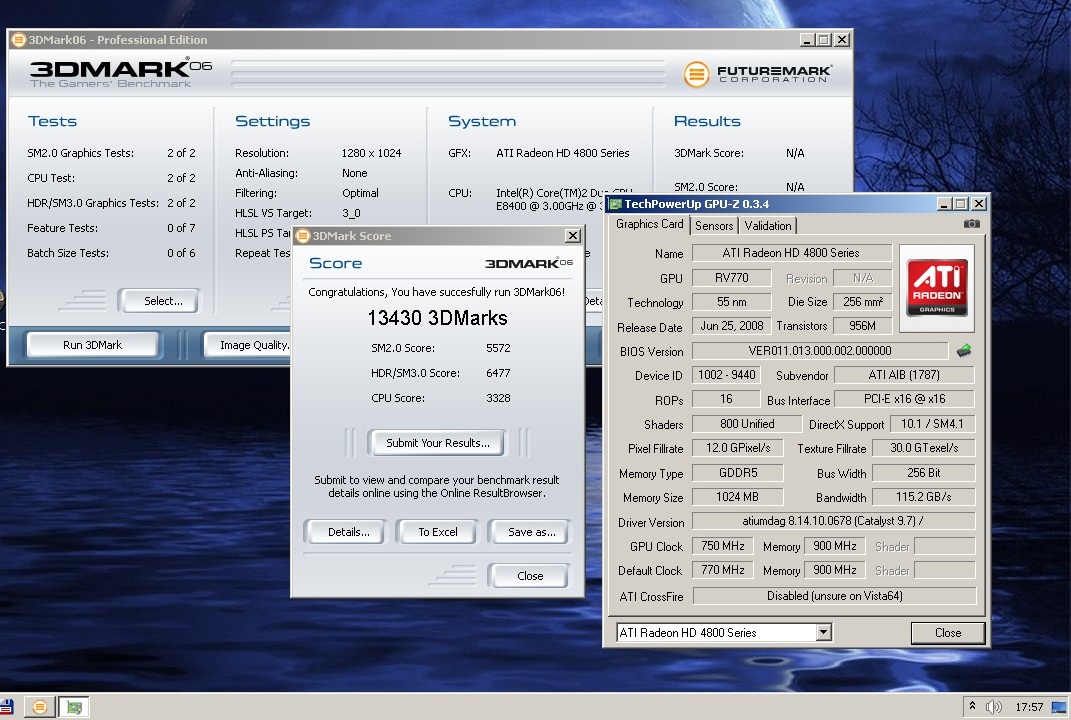Screen dimensions: 1071x720
Task: Click the show desktop icon in the tray corner
Action: point(1059,707)
